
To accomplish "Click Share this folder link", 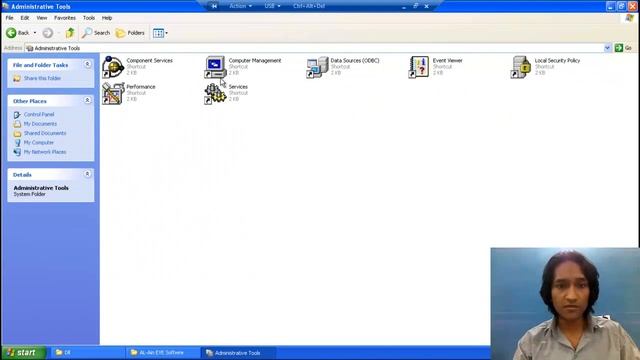I will pos(42,78).
